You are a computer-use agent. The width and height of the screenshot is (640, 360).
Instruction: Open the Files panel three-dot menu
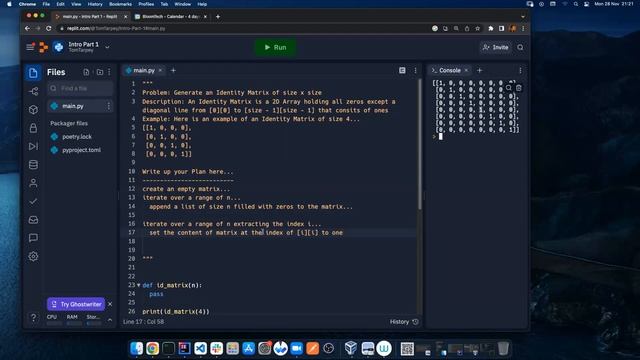[109, 72]
